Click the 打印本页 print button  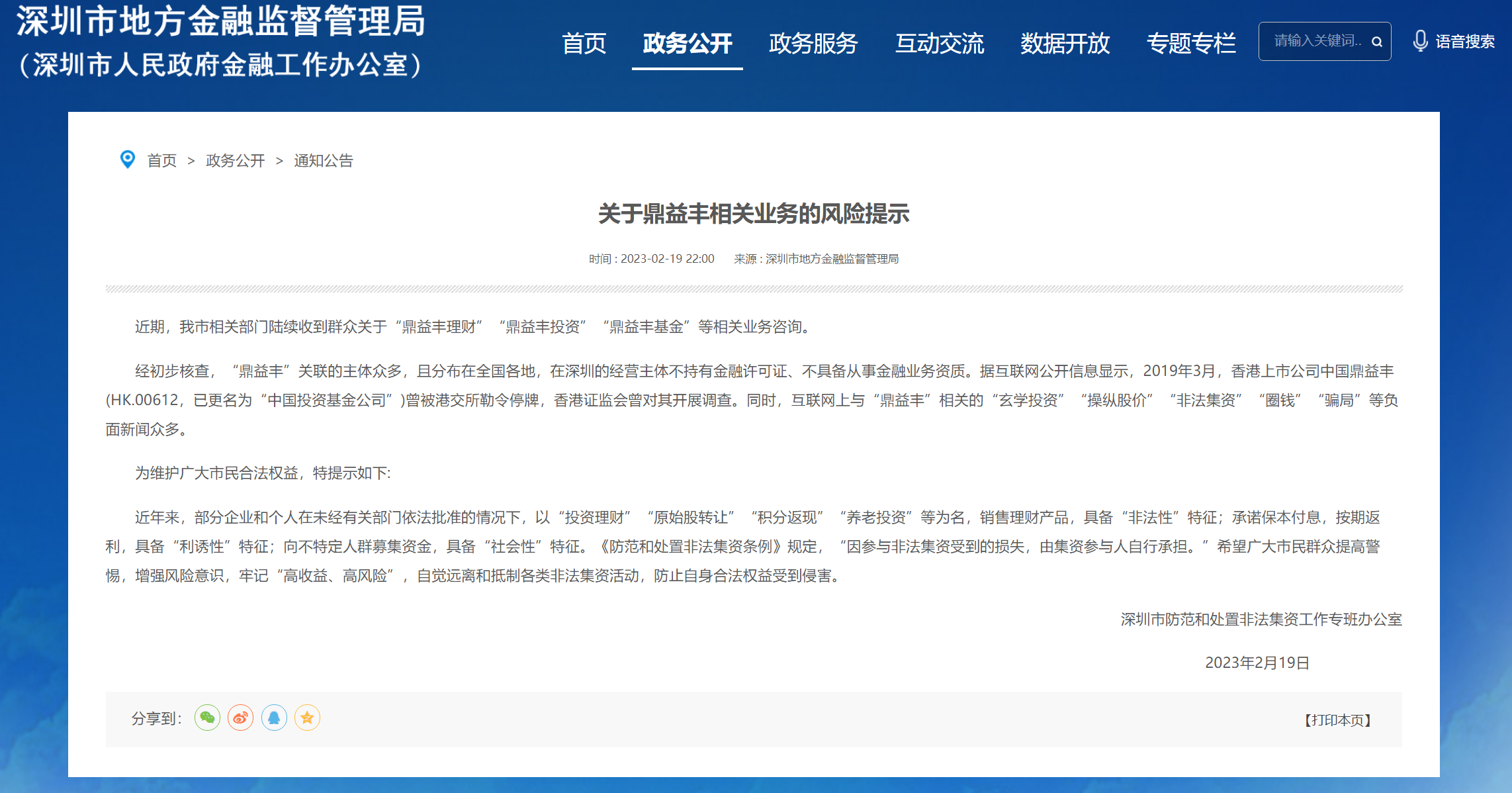coord(1337,720)
